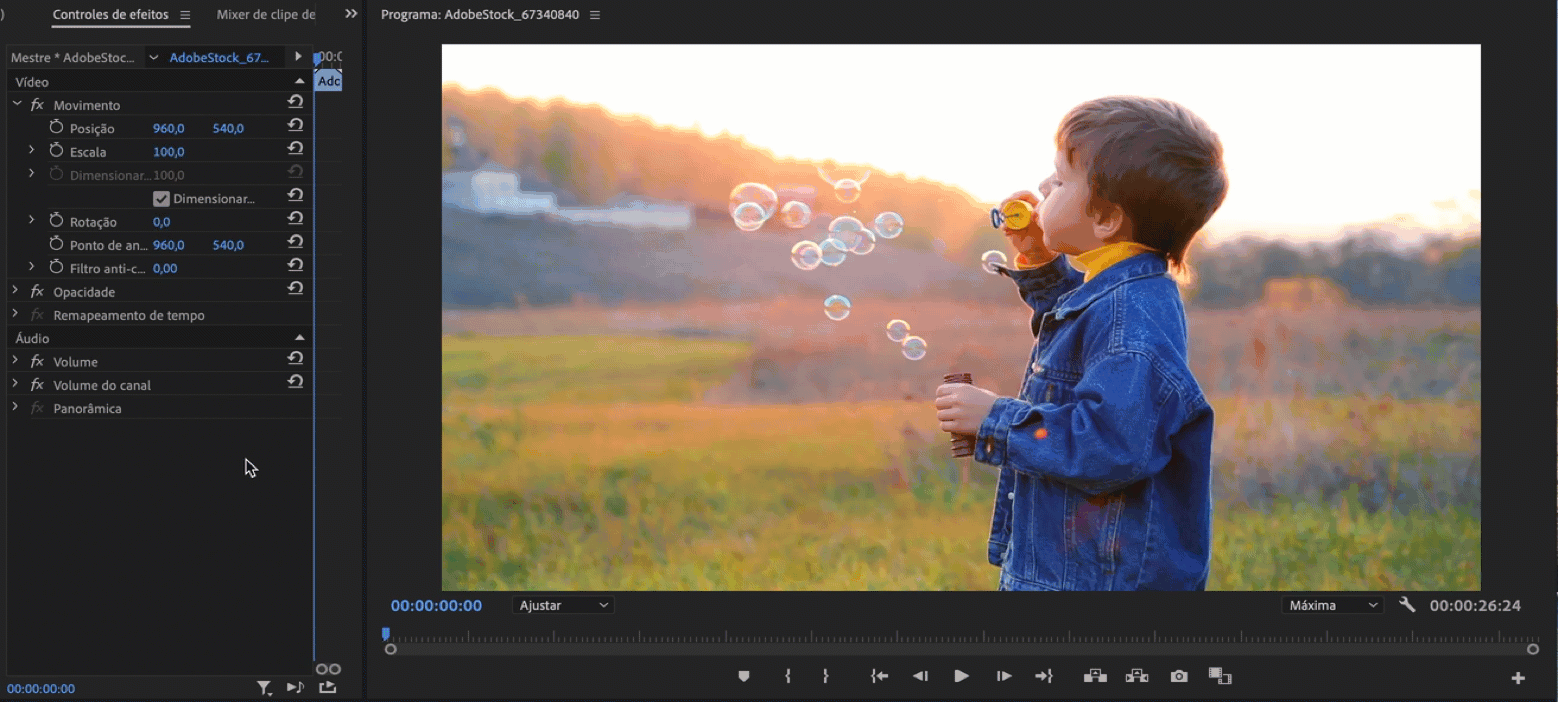Open button editor plus icon

1518,678
